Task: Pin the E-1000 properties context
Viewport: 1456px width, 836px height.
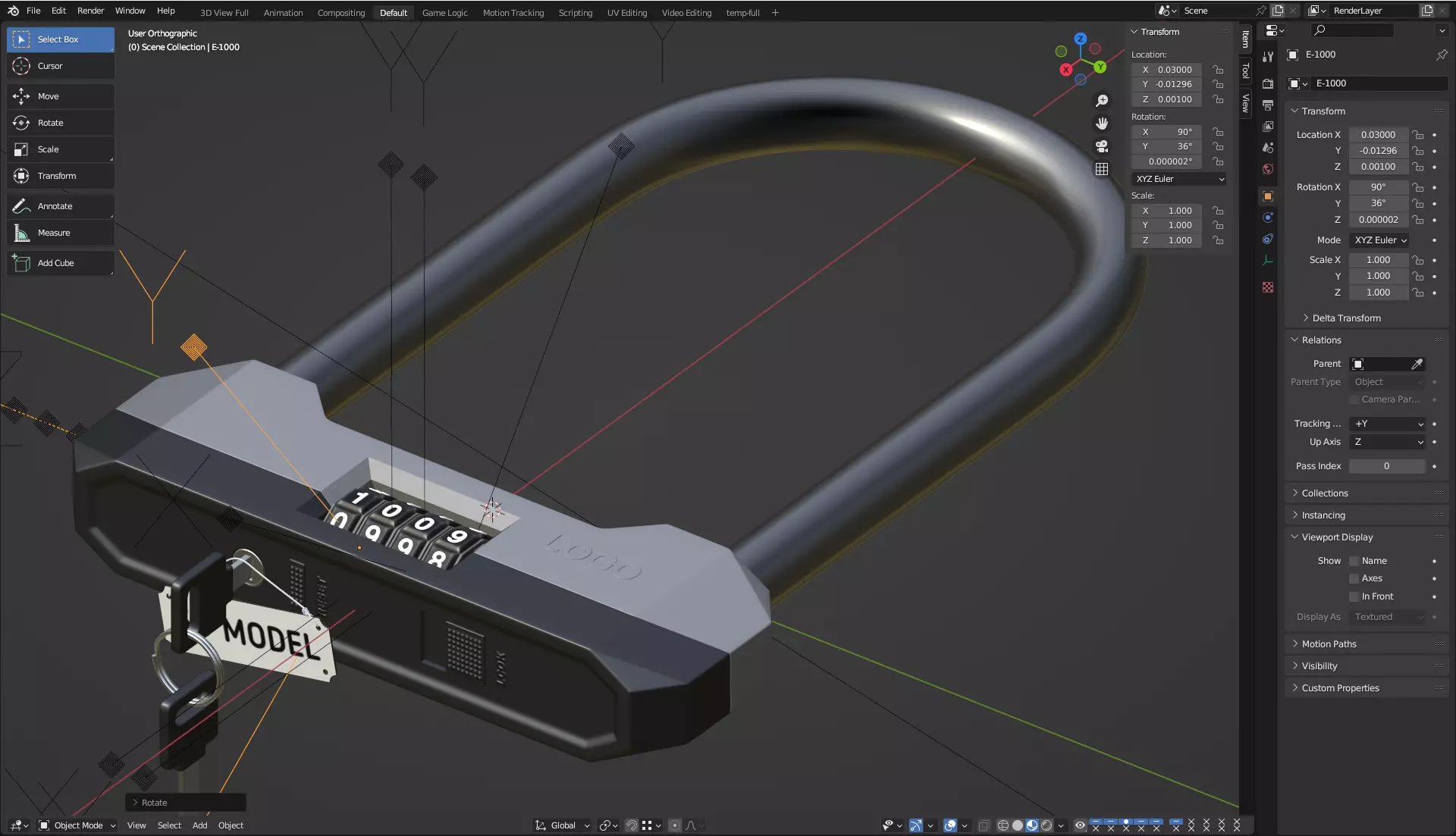Action: [x=1442, y=55]
